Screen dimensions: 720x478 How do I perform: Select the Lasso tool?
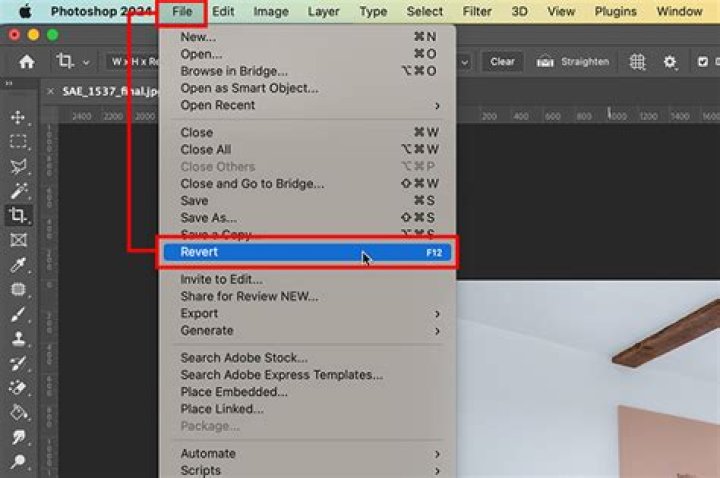(x=18, y=167)
